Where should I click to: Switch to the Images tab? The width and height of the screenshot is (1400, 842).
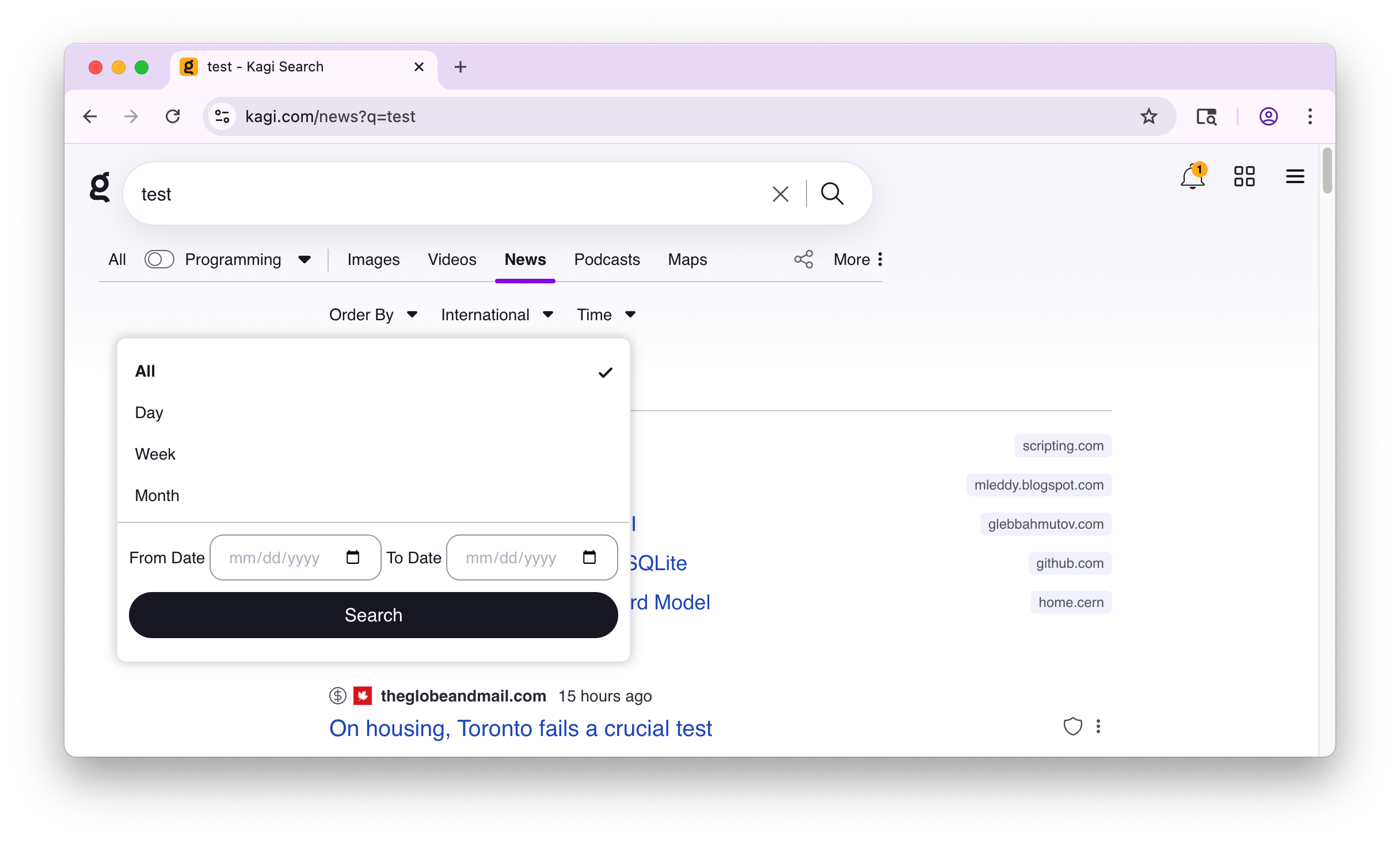pos(373,260)
